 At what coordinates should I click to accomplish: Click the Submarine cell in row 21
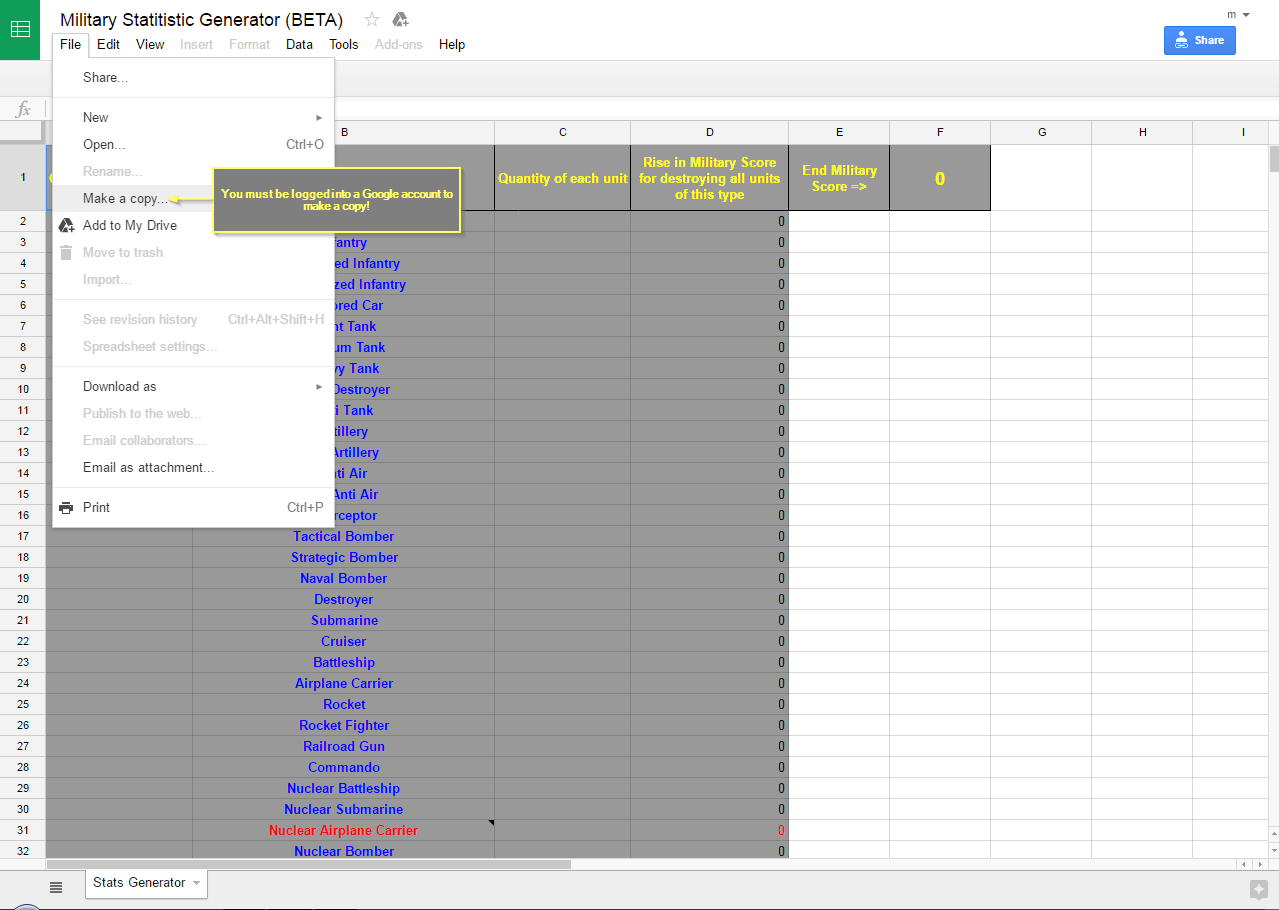click(x=344, y=621)
